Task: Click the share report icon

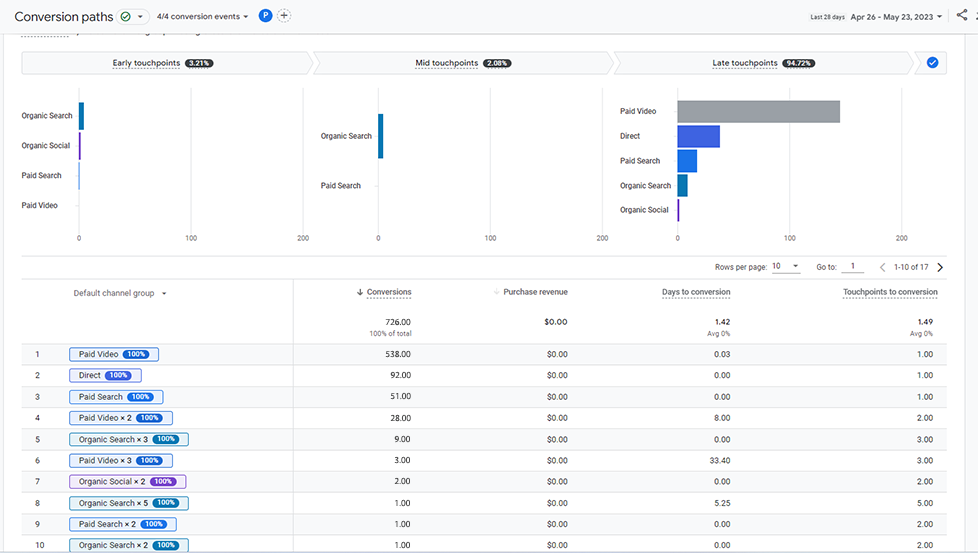Action: click(x=961, y=16)
